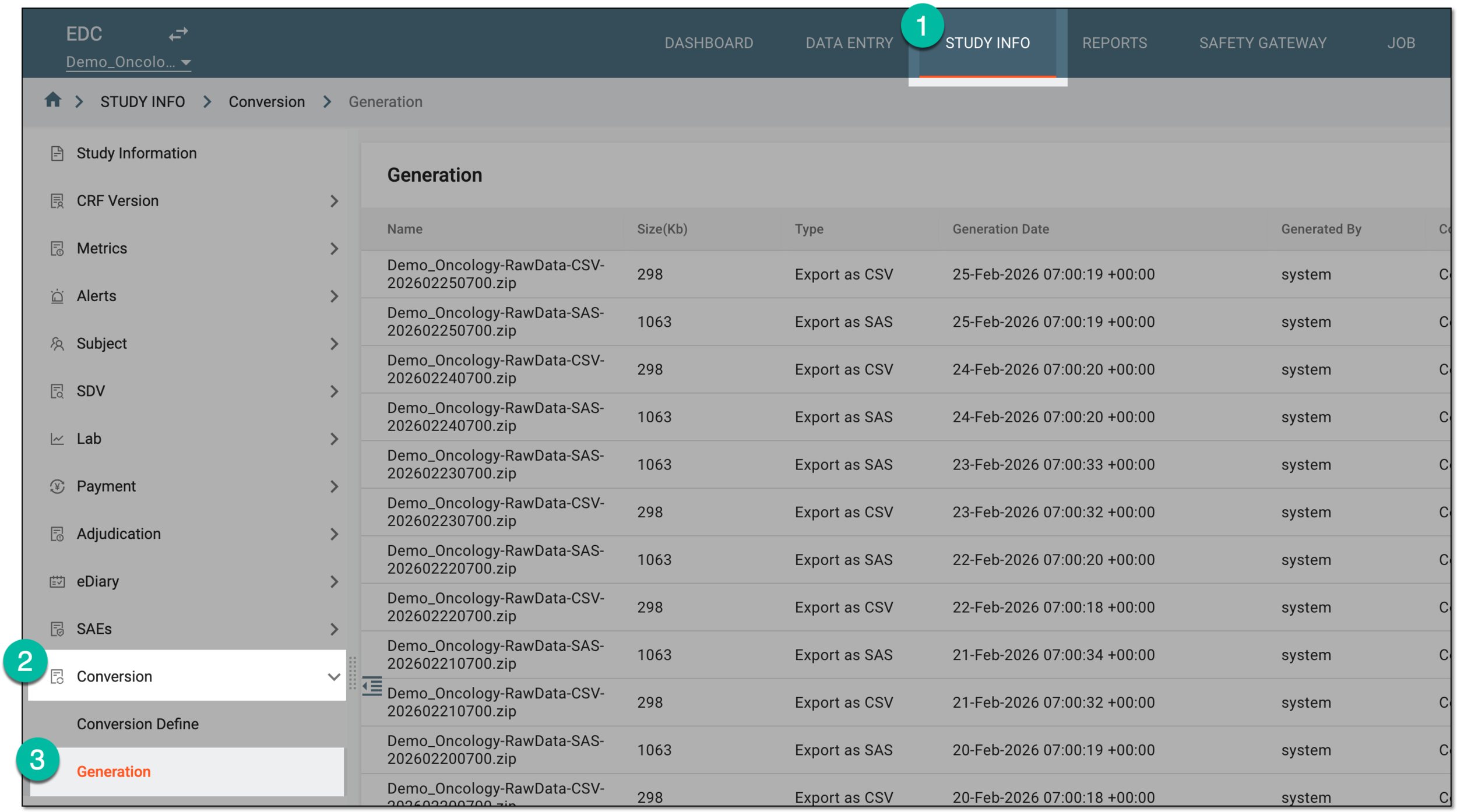Click the Adjudication sidebar icon
1457x812 pixels.
[57, 534]
